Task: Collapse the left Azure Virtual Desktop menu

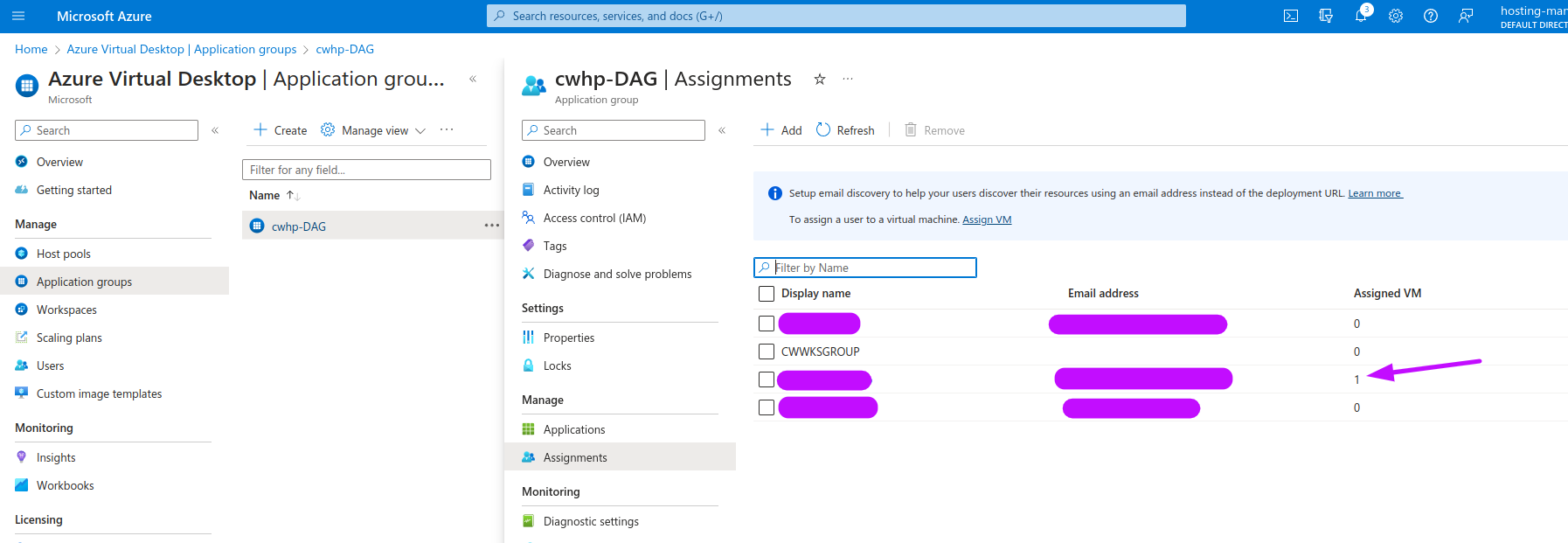Action: click(215, 130)
